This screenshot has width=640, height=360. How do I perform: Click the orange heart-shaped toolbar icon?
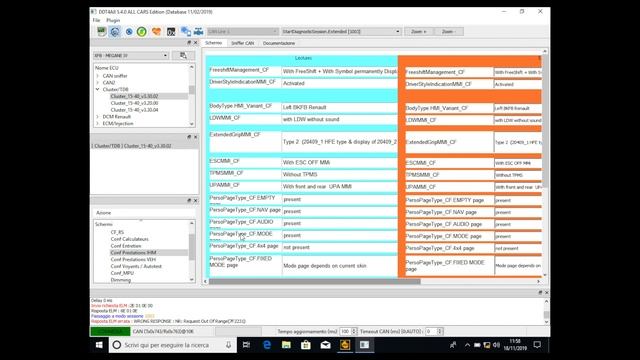156,31
